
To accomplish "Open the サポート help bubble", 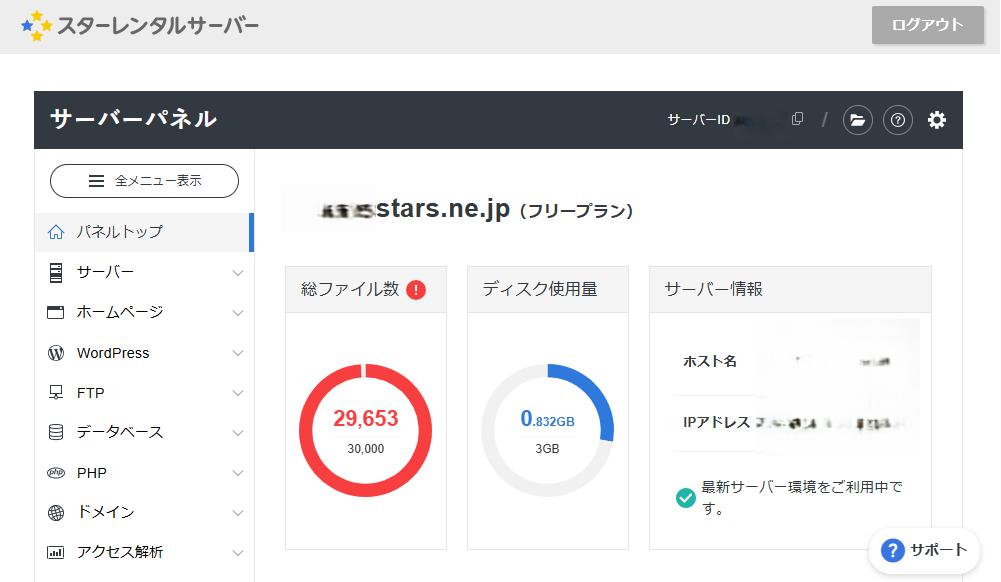I will [x=924, y=550].
